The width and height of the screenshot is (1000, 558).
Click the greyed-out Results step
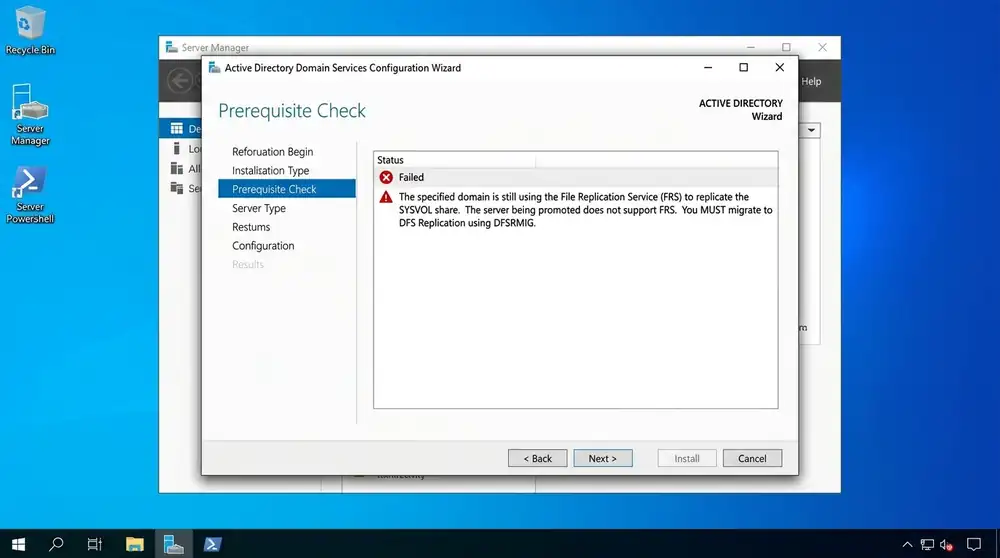[x=247, y=264]
